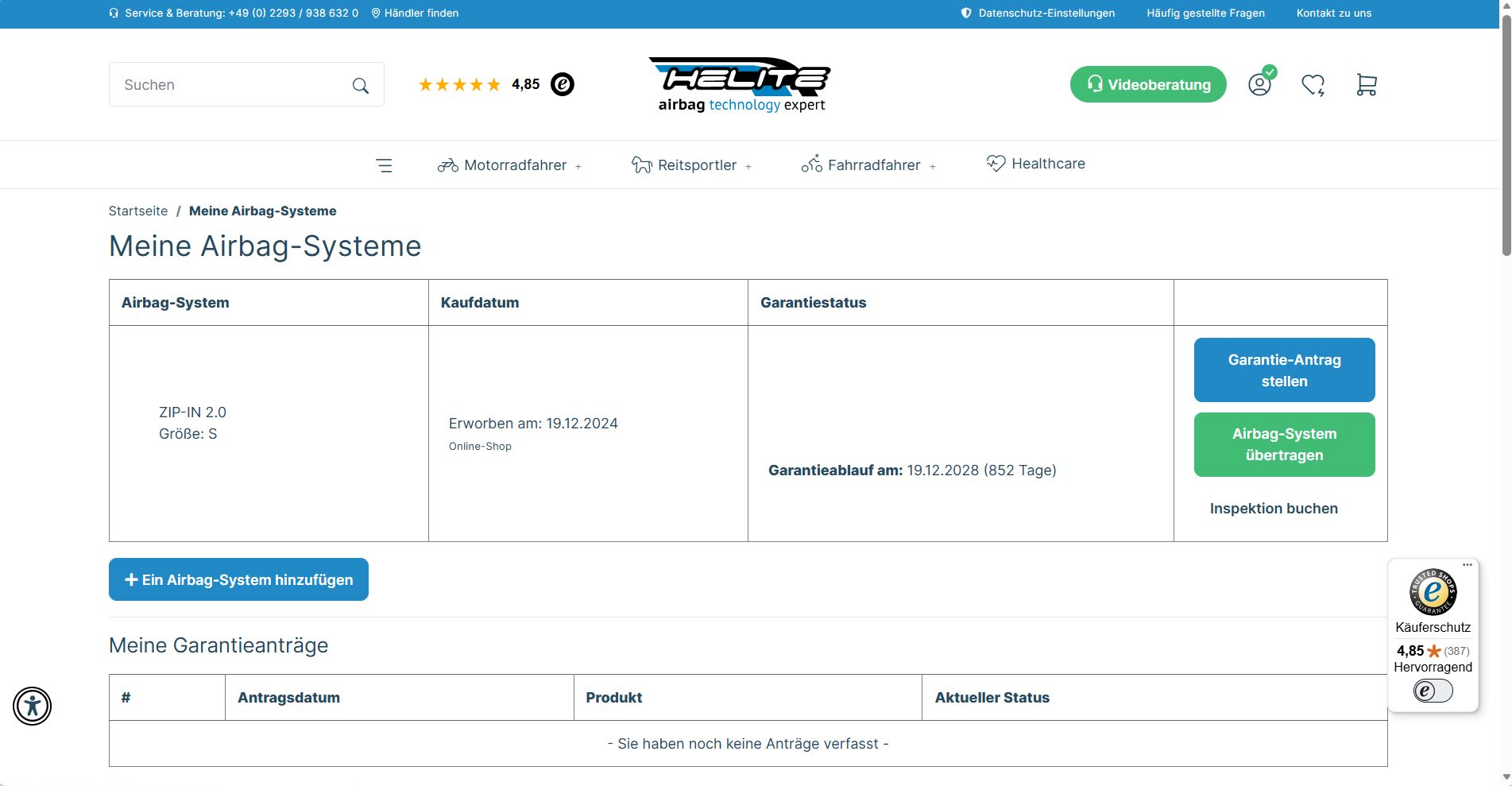Click the Hervorragend rating label in widget
Screen dimensions: 1512x786
[1433, 668]
